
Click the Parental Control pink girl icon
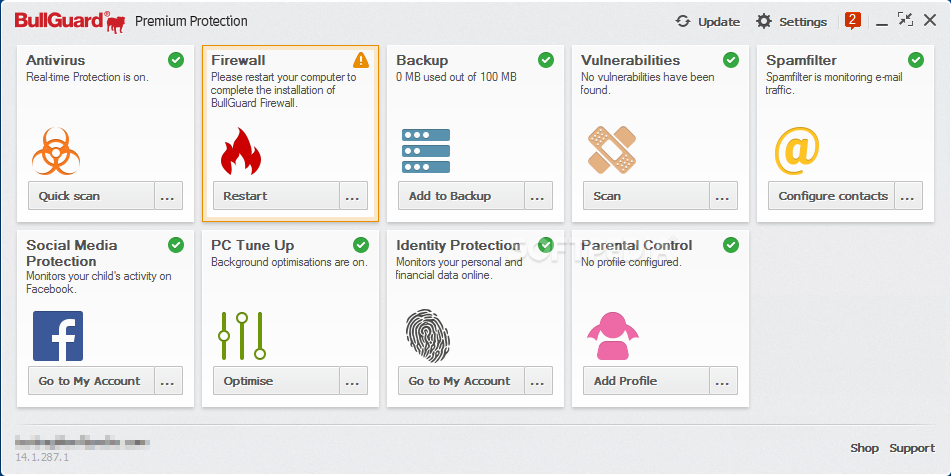pos(613,336)
